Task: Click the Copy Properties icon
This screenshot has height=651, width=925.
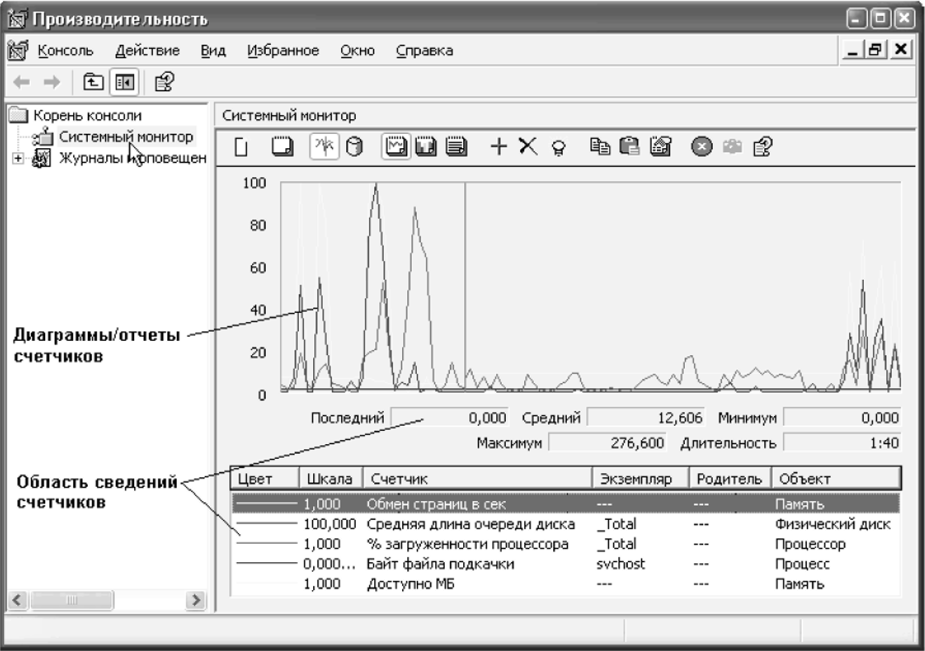Action: (600, 146)
